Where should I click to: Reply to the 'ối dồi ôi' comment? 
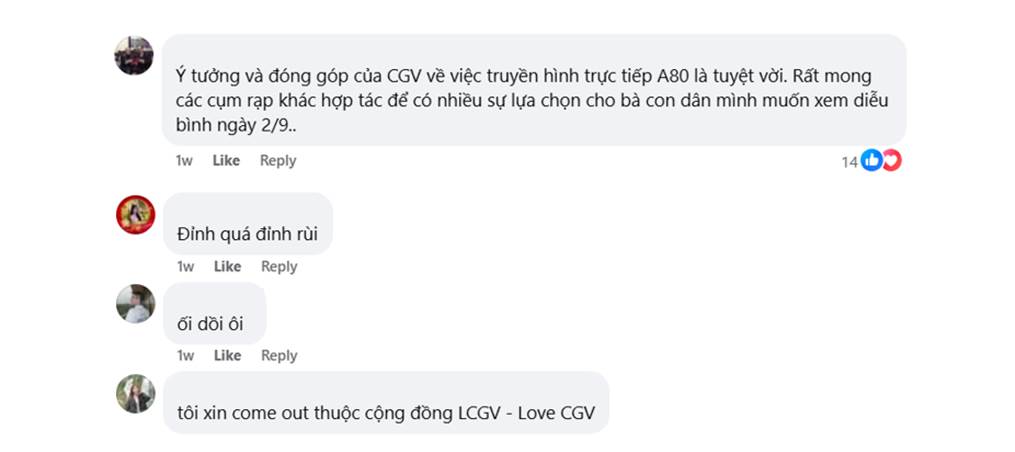coord(279,356)
